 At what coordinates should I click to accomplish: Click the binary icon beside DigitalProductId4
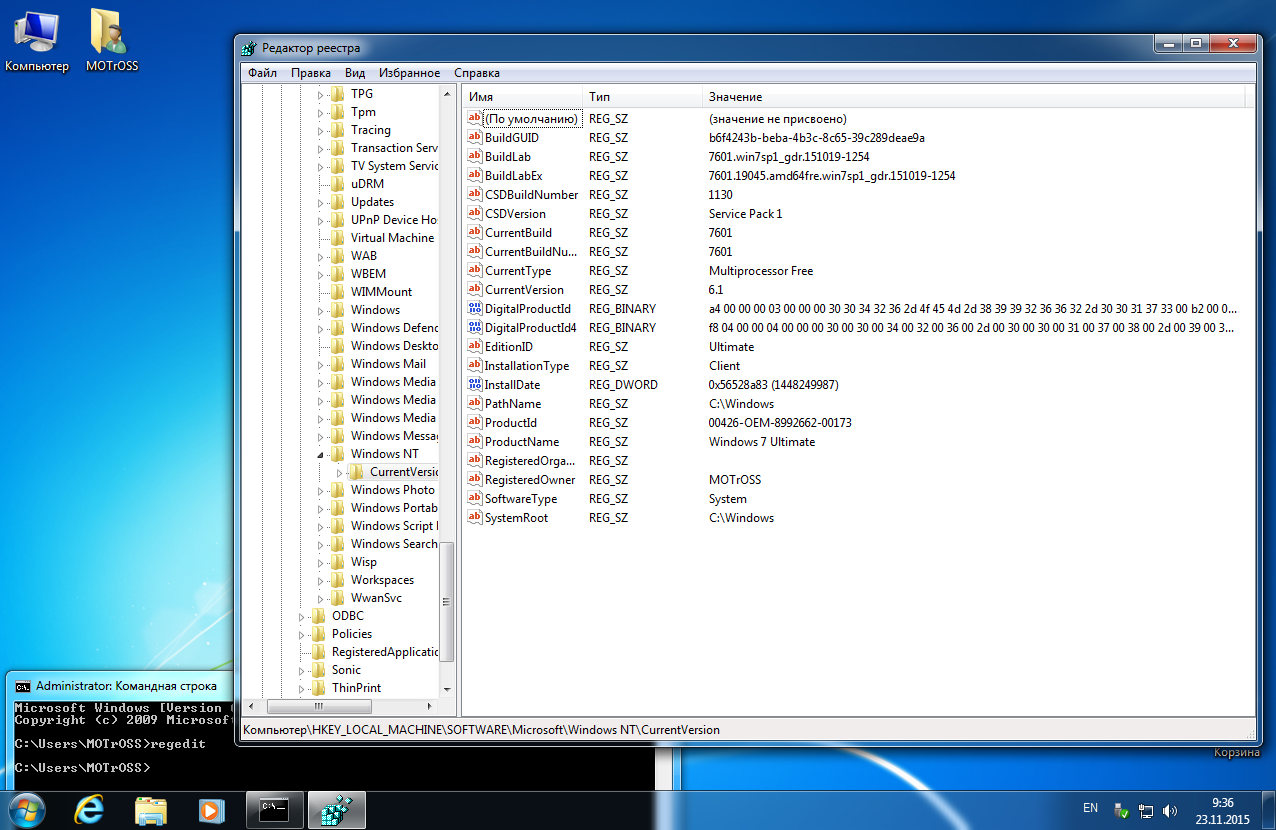475,327
